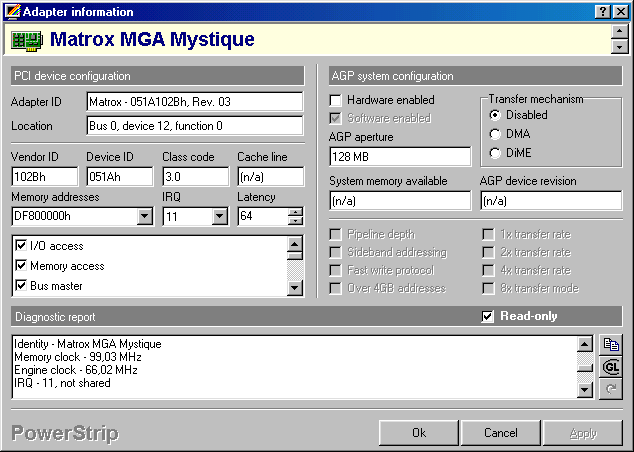The height and width of the screenshot is (452, 634).
Task: Enable the AGP Hardware enabled checkbox
Action: 337,100
